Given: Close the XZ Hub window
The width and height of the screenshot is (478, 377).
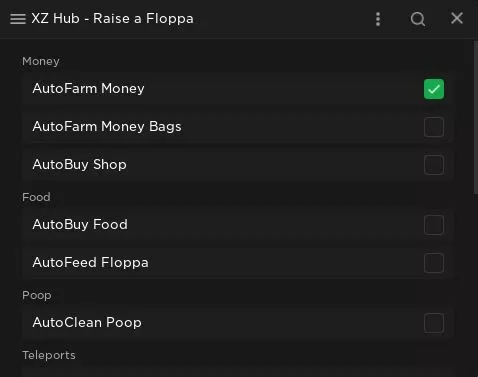Looking at the screenshot, I should coord(457,18).
